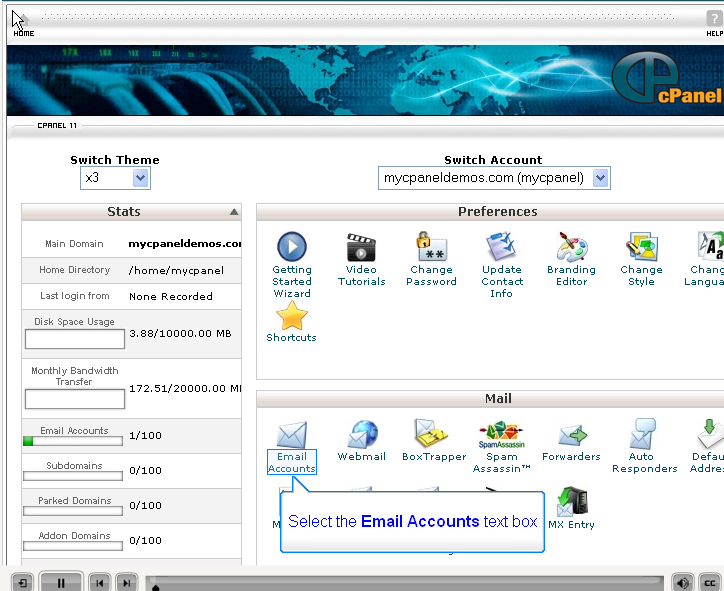
Task: Click the /home/mycpanel directory value
Action: [176, 270]
